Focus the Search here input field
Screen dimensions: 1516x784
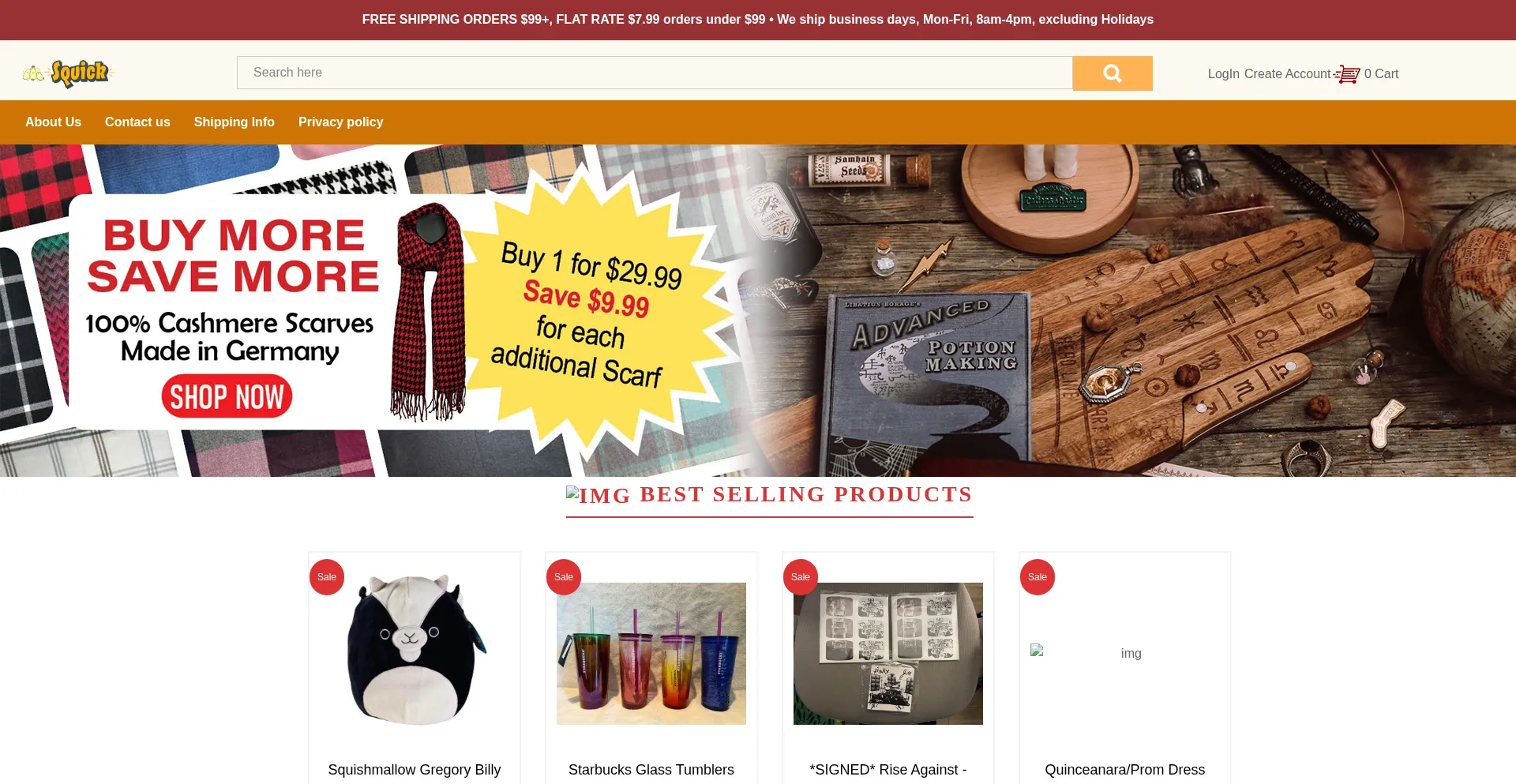(x=655, y=73)
